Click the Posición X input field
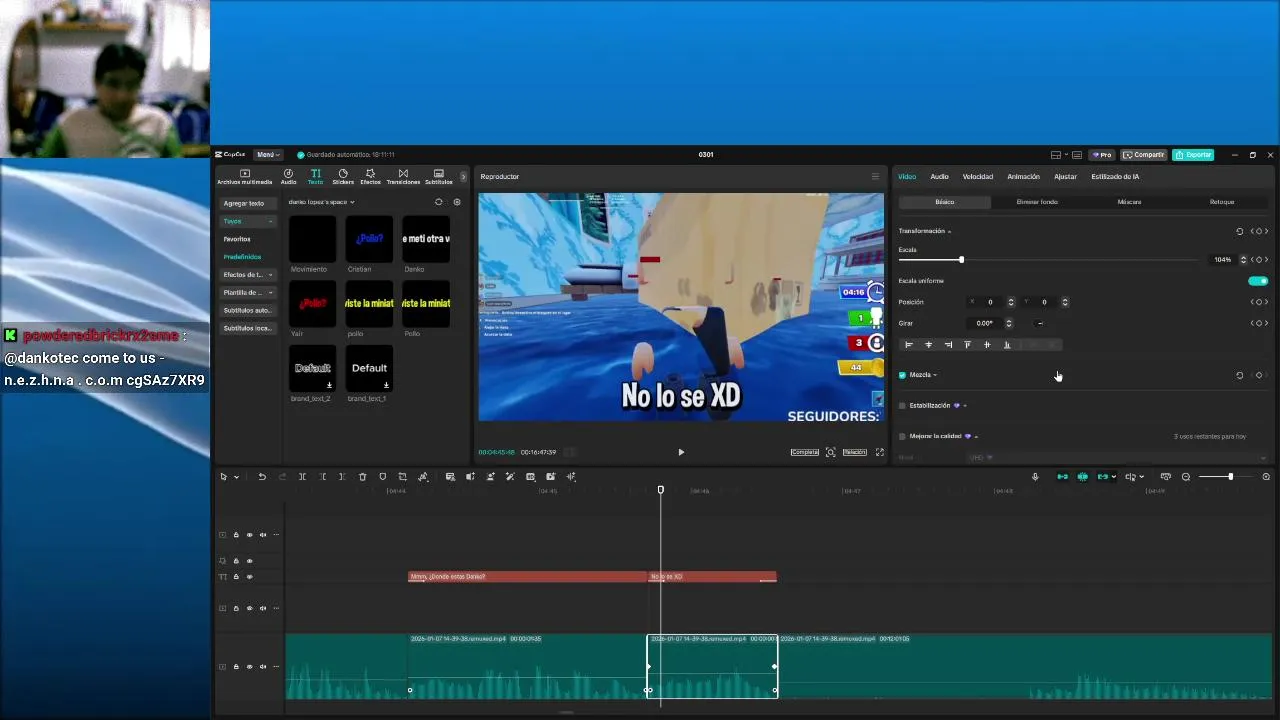This screenshot has width=1280, height=720. pos(992,302)
